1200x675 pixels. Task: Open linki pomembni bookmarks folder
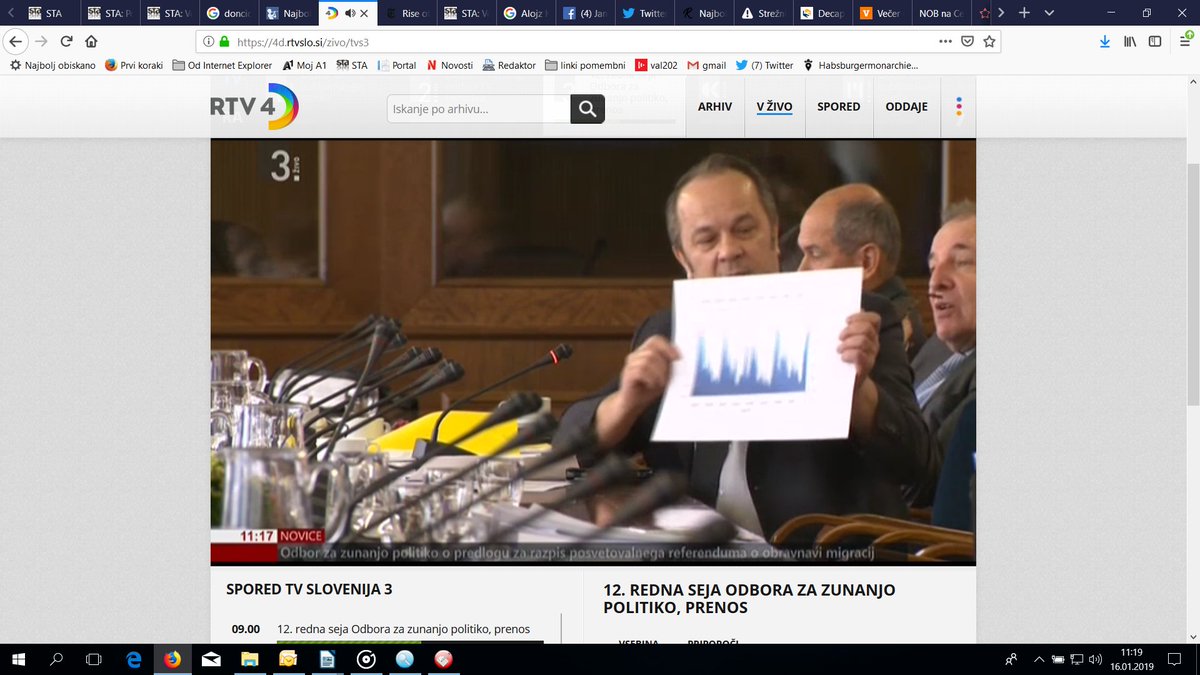point(586,65)
